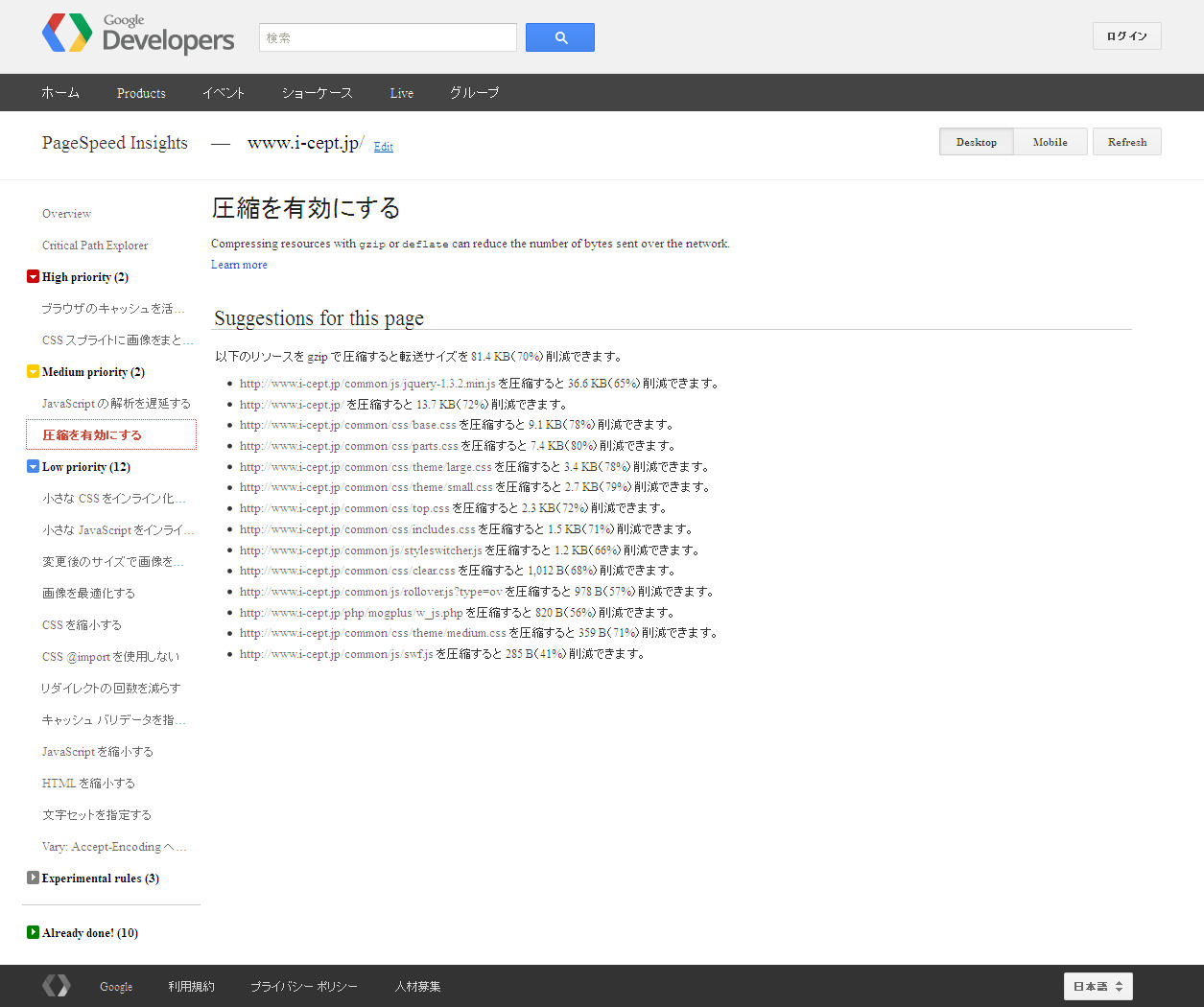
Task: Focus the 検索 search input field
Action: coord(388,37)
